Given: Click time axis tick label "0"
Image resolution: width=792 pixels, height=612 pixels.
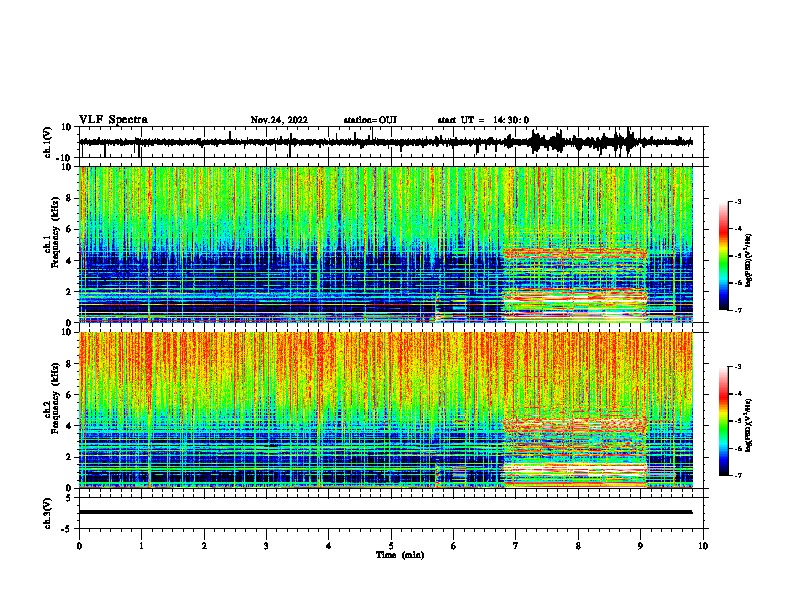Looking at the screenshot, I should point(79,546).
